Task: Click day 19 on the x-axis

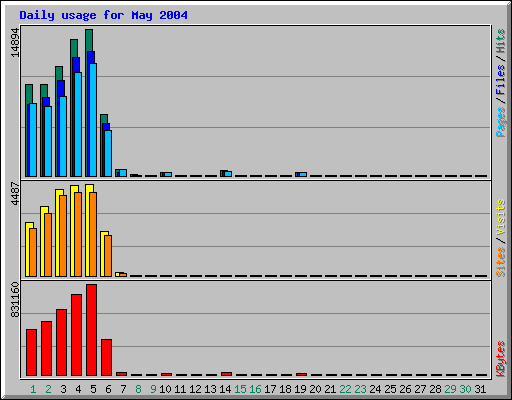Action: pos(300,389)
